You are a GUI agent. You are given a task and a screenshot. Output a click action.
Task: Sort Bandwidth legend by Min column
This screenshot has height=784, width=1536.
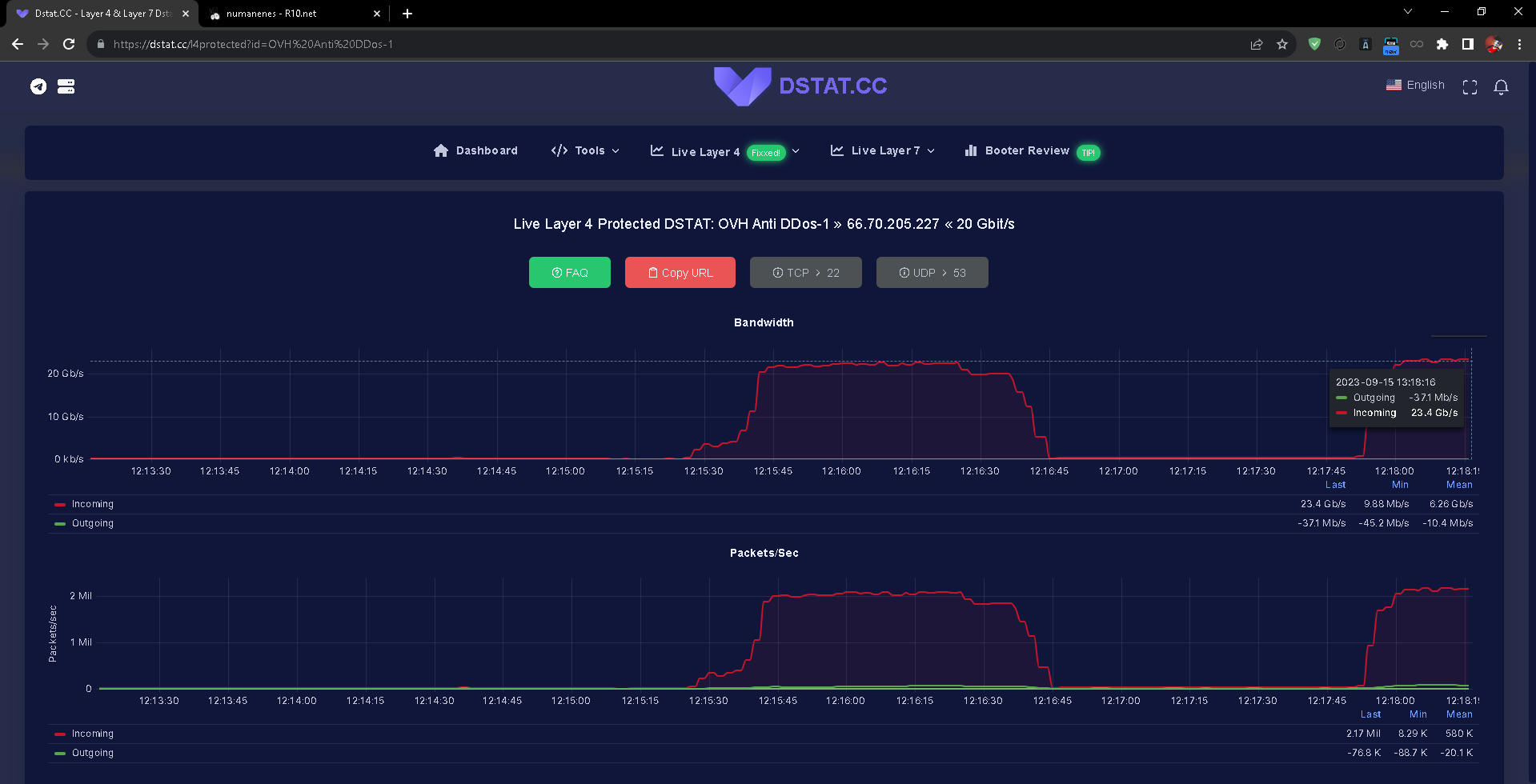1400,485
